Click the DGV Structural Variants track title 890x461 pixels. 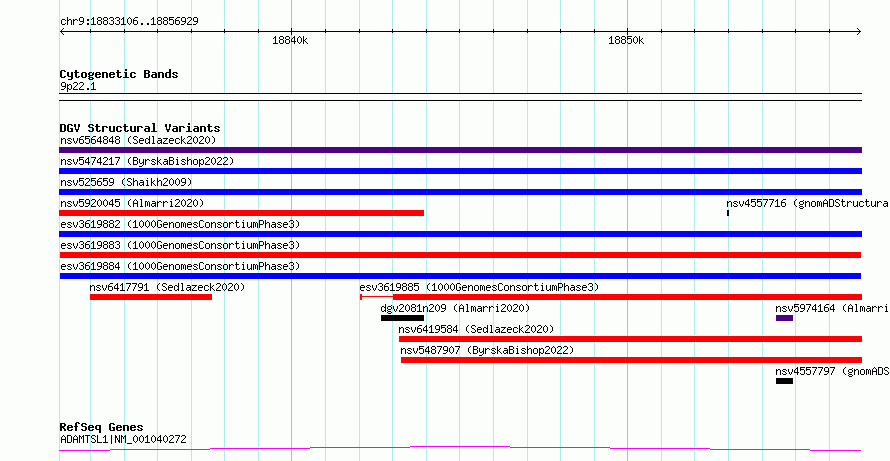pos(140,128)
